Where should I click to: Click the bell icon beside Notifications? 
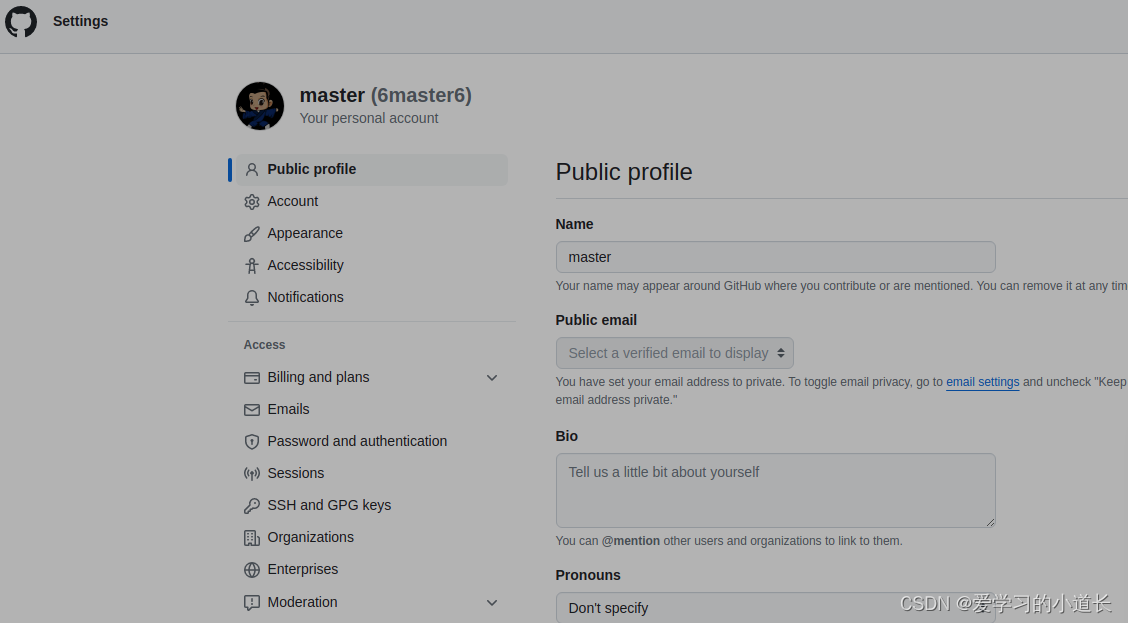[252, 298]
